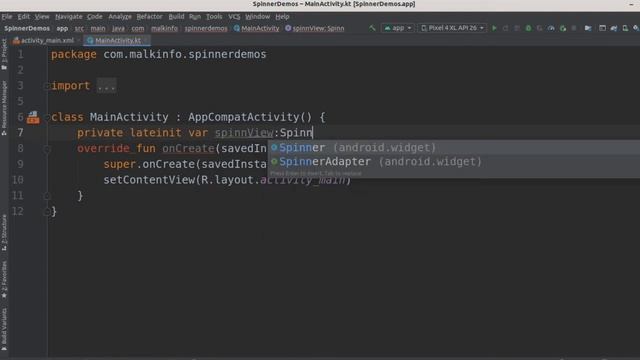Open the Build menu
Viewport: 640px width, 360px height.
tap(176, 17)
